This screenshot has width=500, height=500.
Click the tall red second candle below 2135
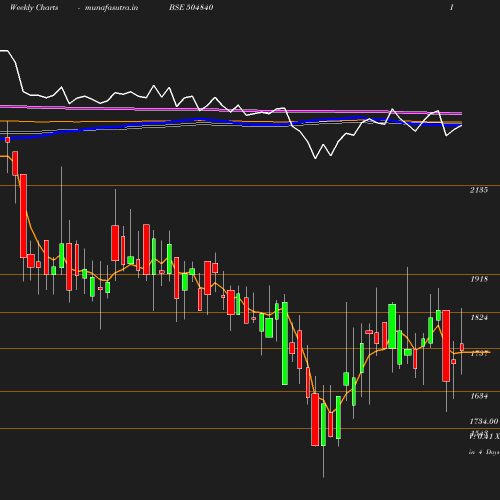coord(23,216)
